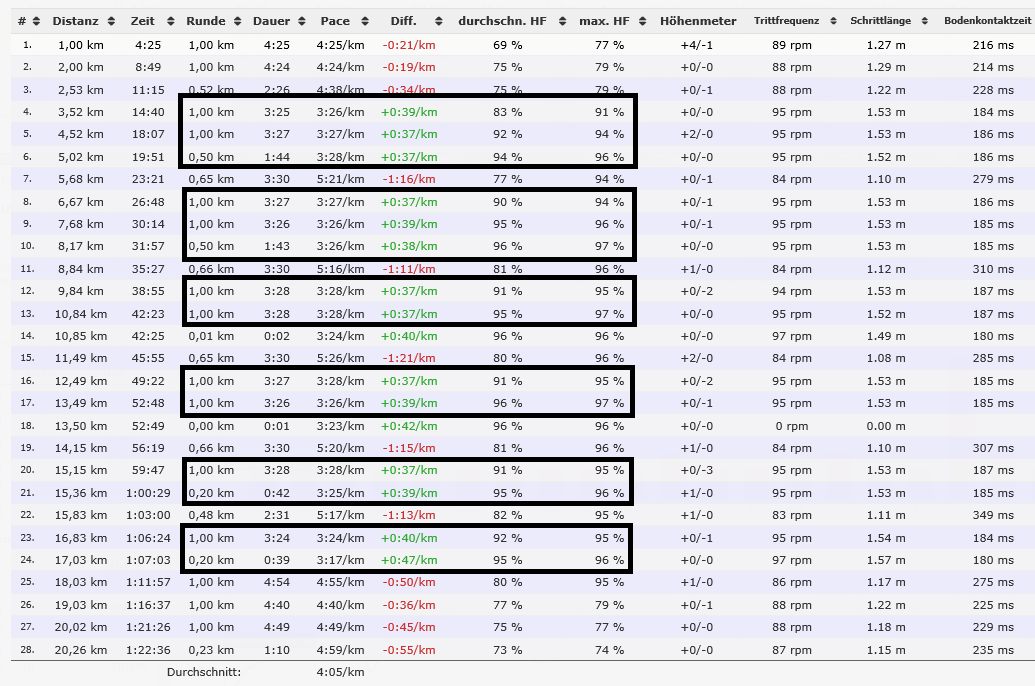Sort by Schrittlänge column header

point(881,21)
